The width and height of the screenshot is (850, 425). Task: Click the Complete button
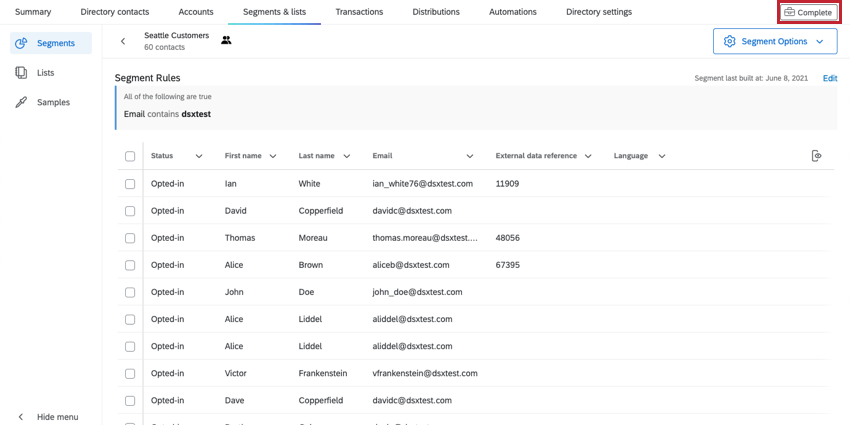point(808,12)
